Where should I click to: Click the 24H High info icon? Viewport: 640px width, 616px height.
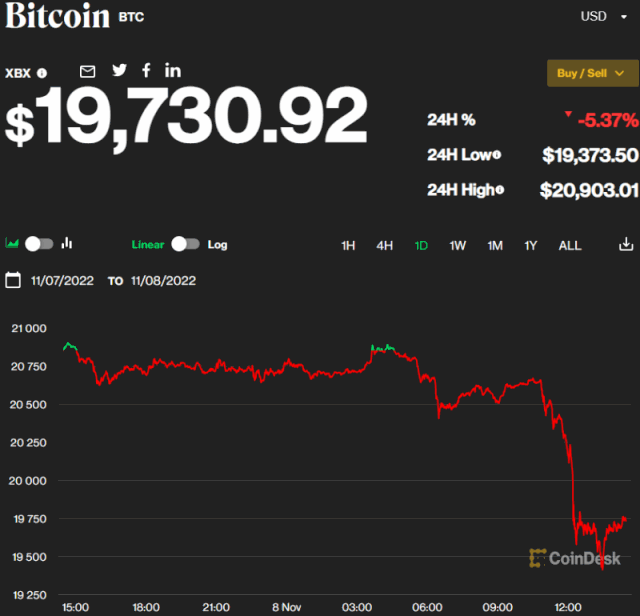pos(500,190)
